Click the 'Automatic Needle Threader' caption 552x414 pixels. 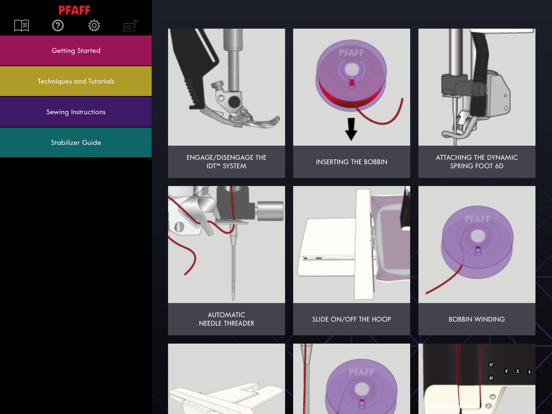[226, 319]
